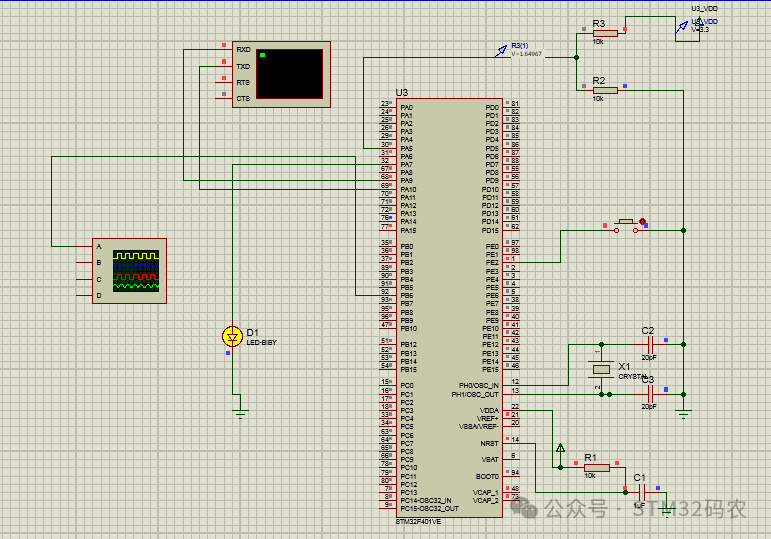
Task: Click the U3 reference label
Action: pyautogui.click(x=402, y=92)
